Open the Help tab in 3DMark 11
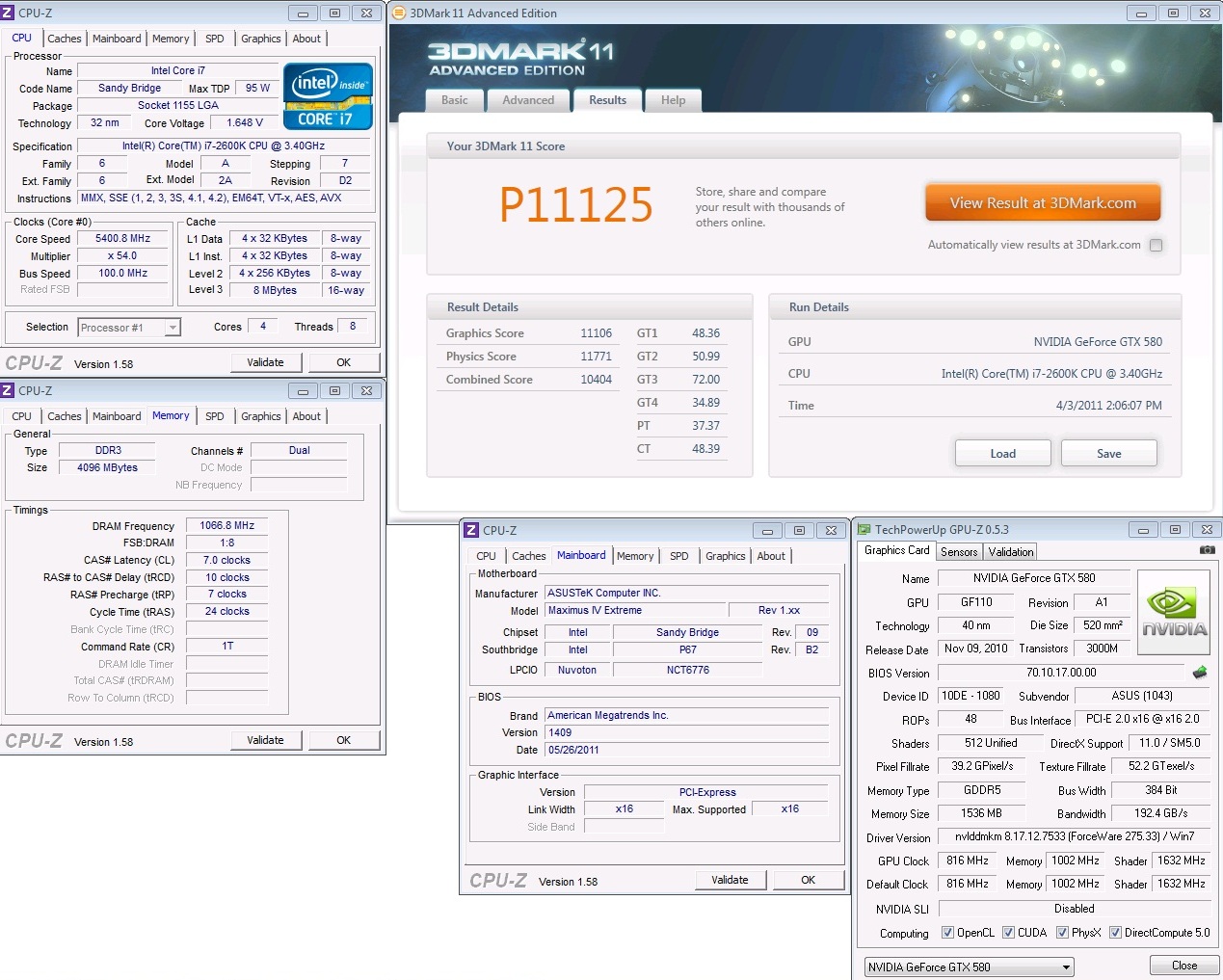 click(673, 100)
